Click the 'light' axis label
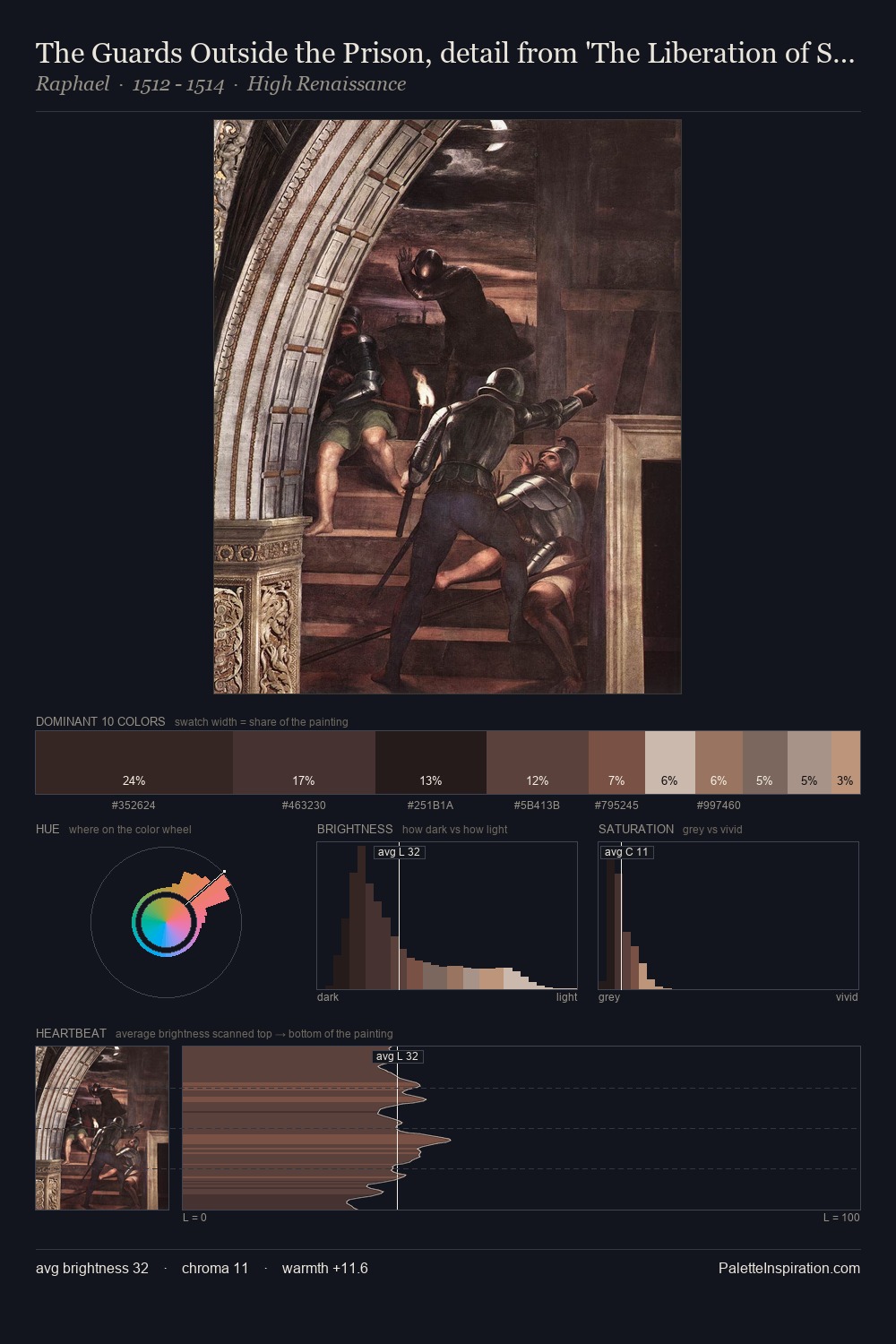This screenshot has width=896, height=1344. (566, 997)
